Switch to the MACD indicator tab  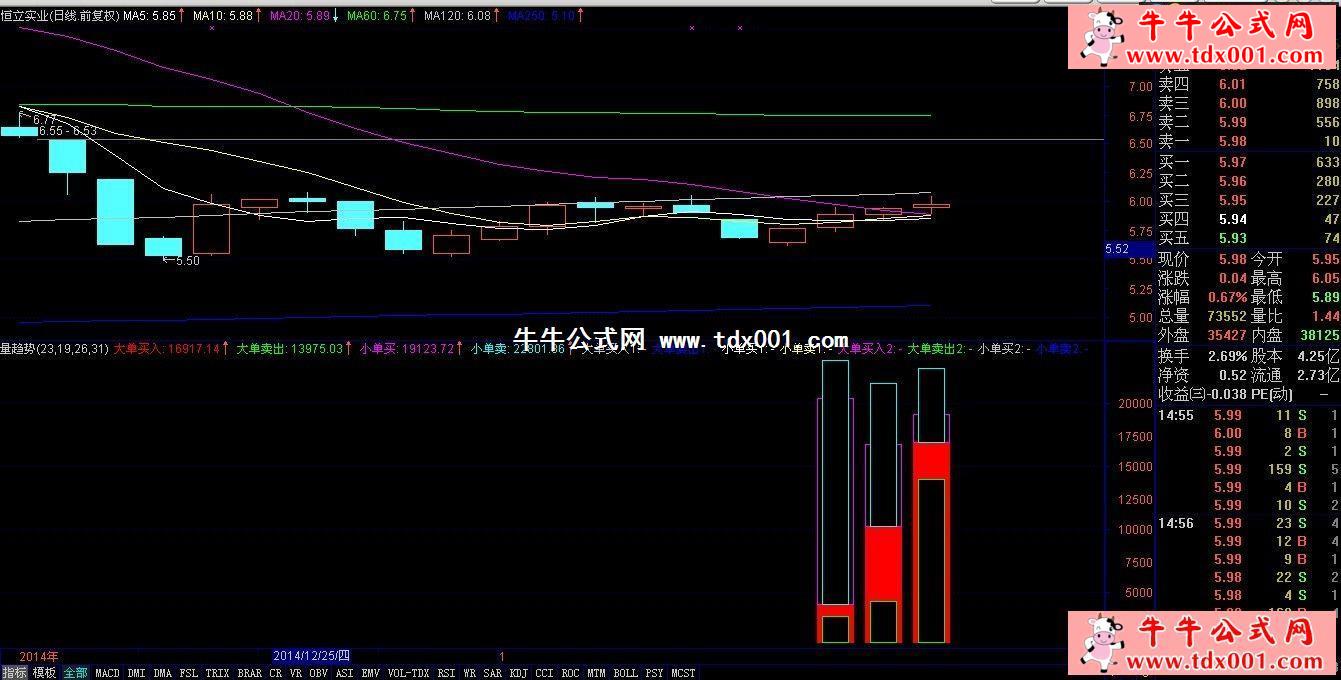107,673
